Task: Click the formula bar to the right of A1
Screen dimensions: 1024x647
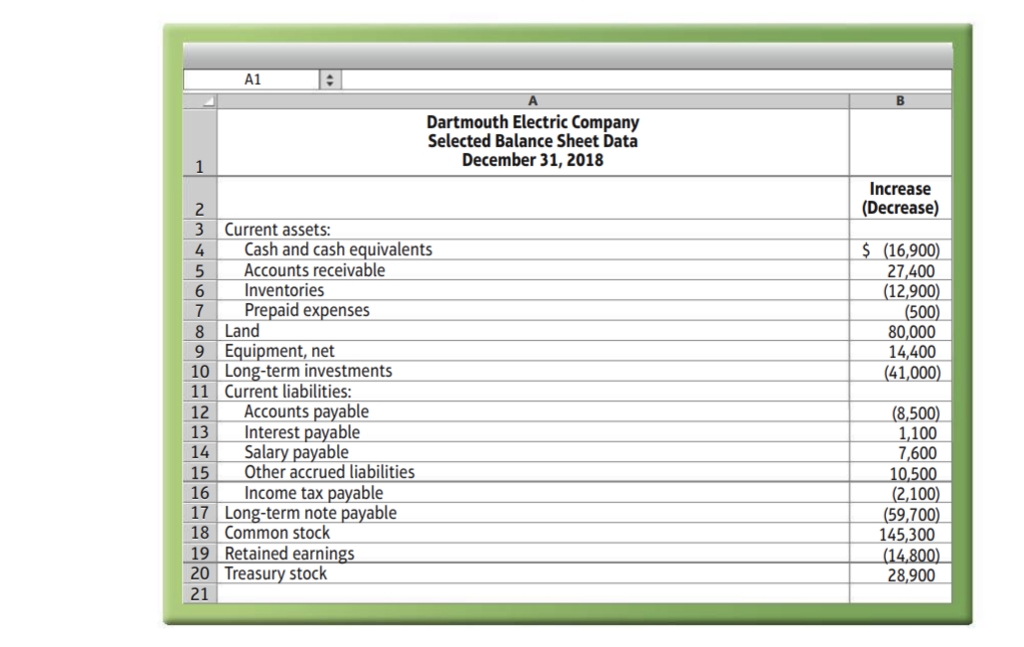Action: 640,78
